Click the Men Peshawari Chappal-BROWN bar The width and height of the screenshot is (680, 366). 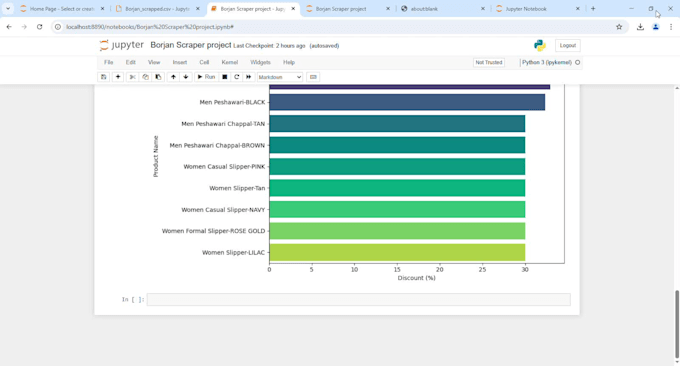397,145
